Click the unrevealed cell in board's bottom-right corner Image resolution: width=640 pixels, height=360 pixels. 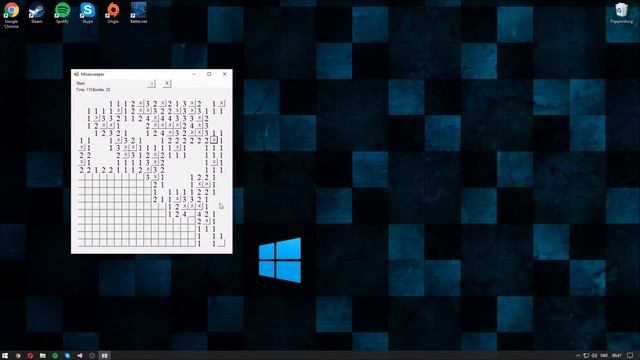(221, 243)
